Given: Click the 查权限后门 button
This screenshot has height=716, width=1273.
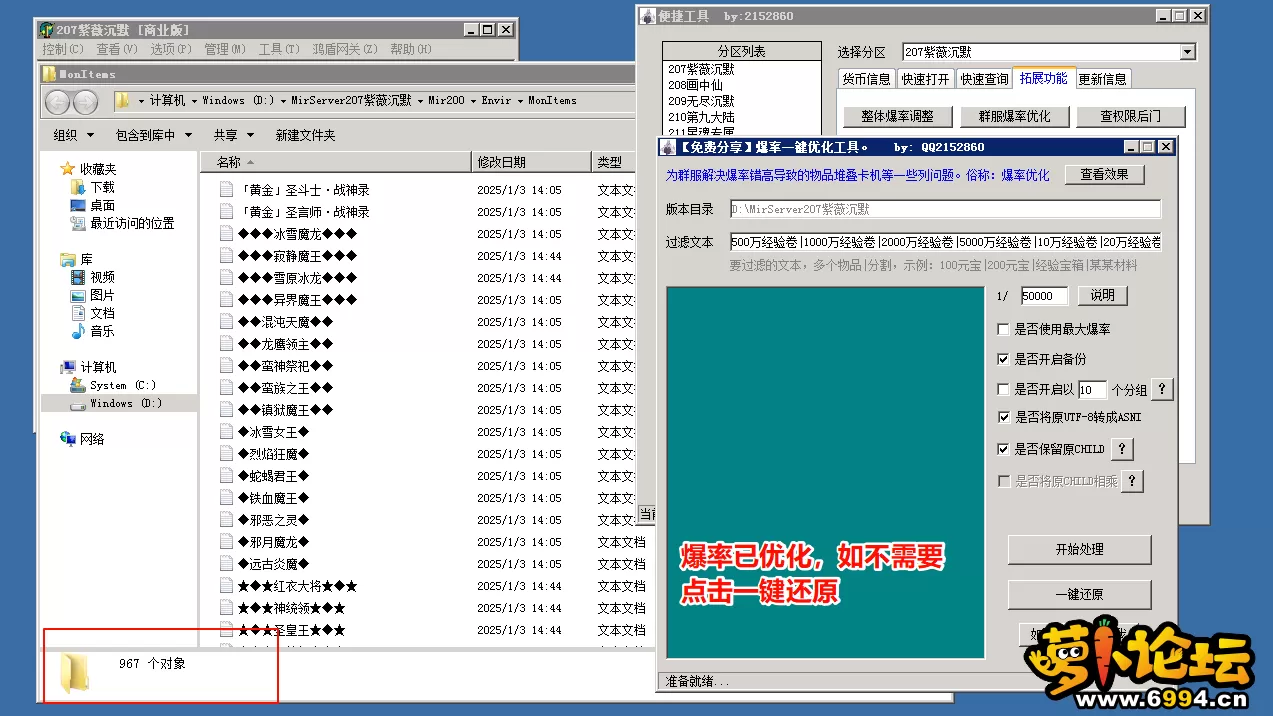Looking at the screenshot, I should click(x=1130, y=116).
